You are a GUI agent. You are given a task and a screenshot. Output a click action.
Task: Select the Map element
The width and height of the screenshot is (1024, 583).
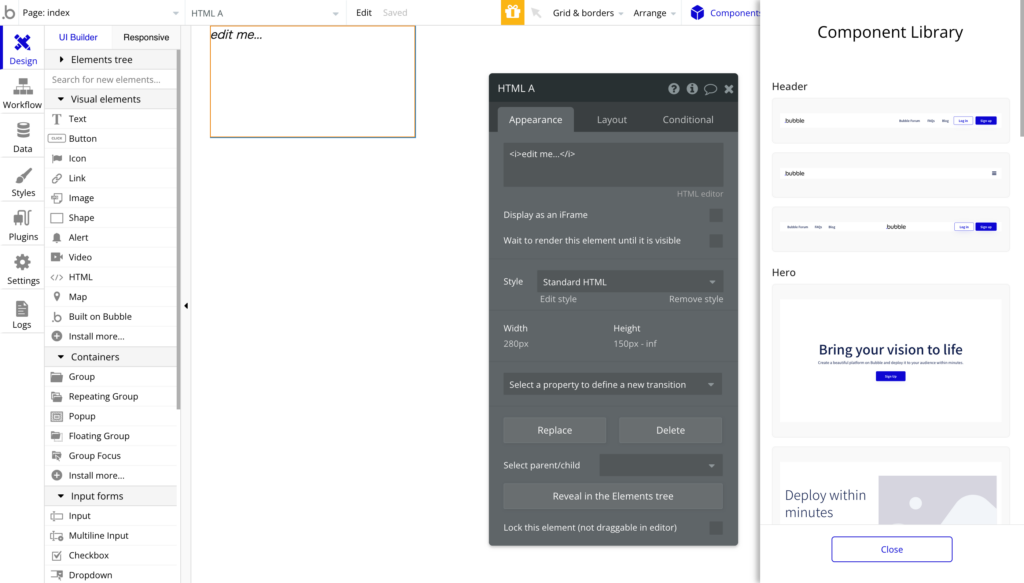click(x=112, y=296)
